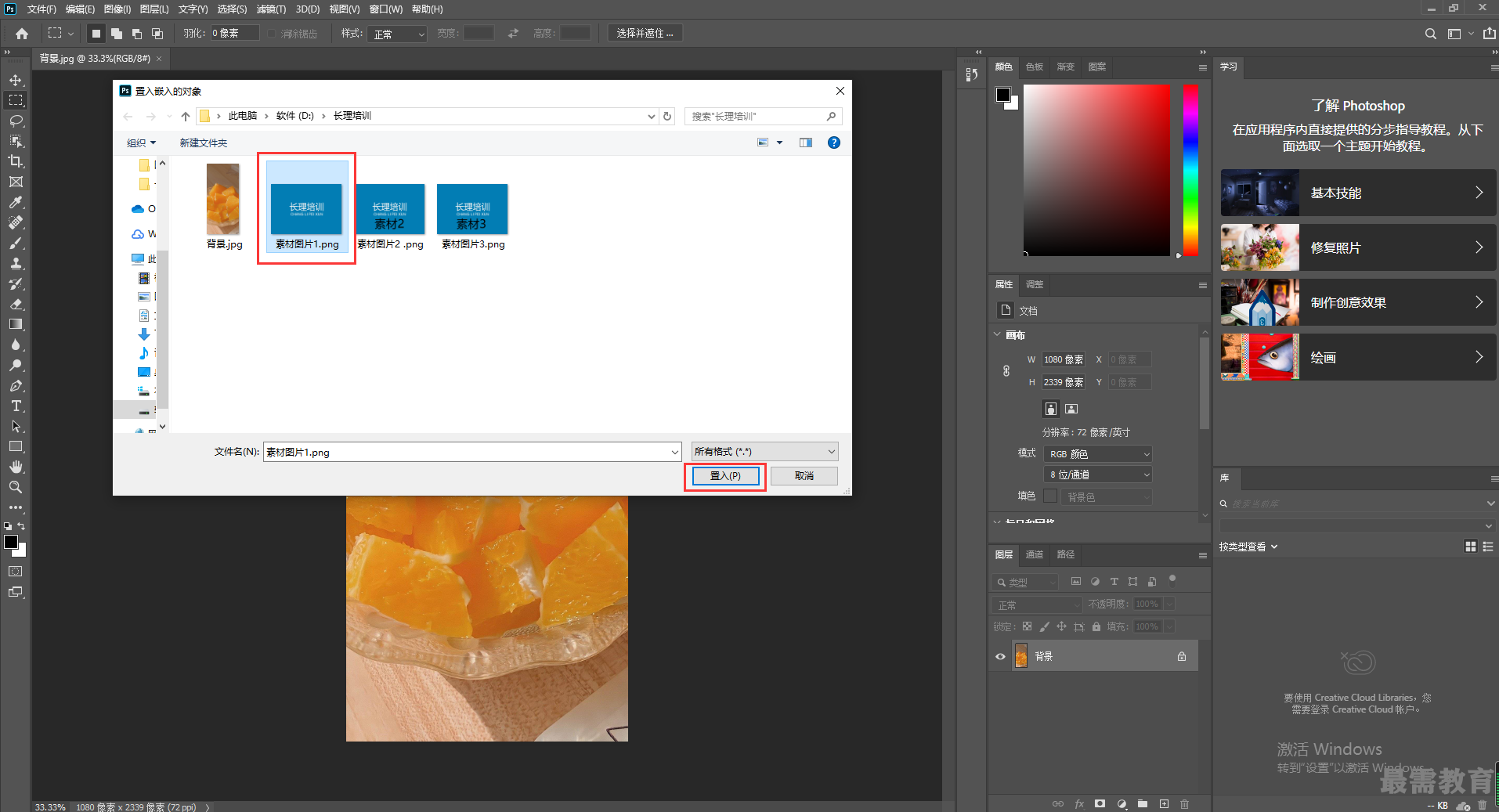1499x812 pixels.
Task: Select the Clone Stamp tool
Action: coord(16,263)
